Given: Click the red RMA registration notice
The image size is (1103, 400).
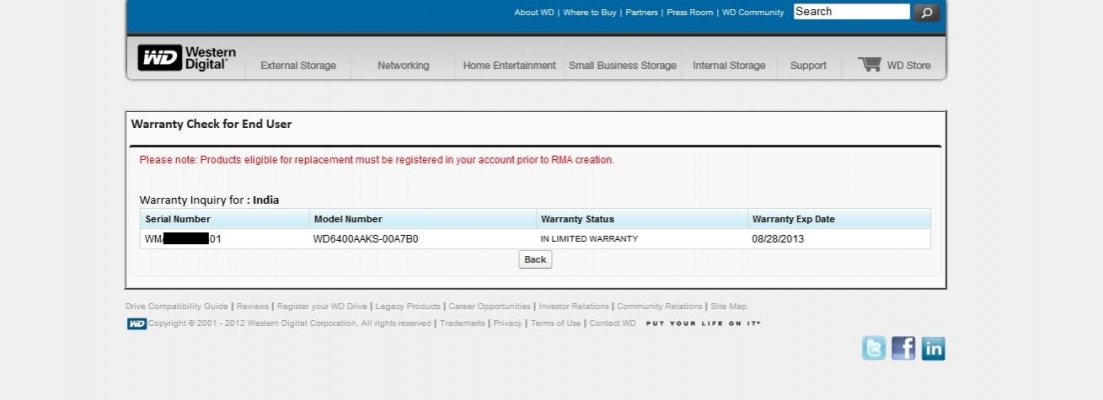Looking at the screenshot, I should coord(376,160).
